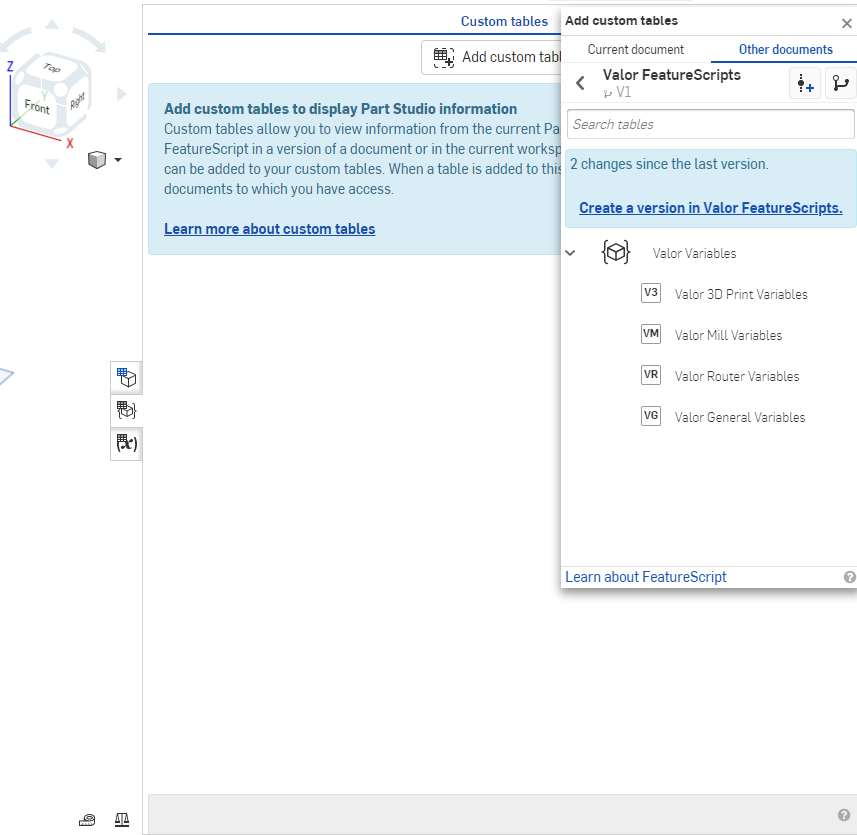Image resolution: width=857 pixels, height=835 pixels.
Task: Click the measure tape icon
Action: pyautogui.click(x=87, y=820)
